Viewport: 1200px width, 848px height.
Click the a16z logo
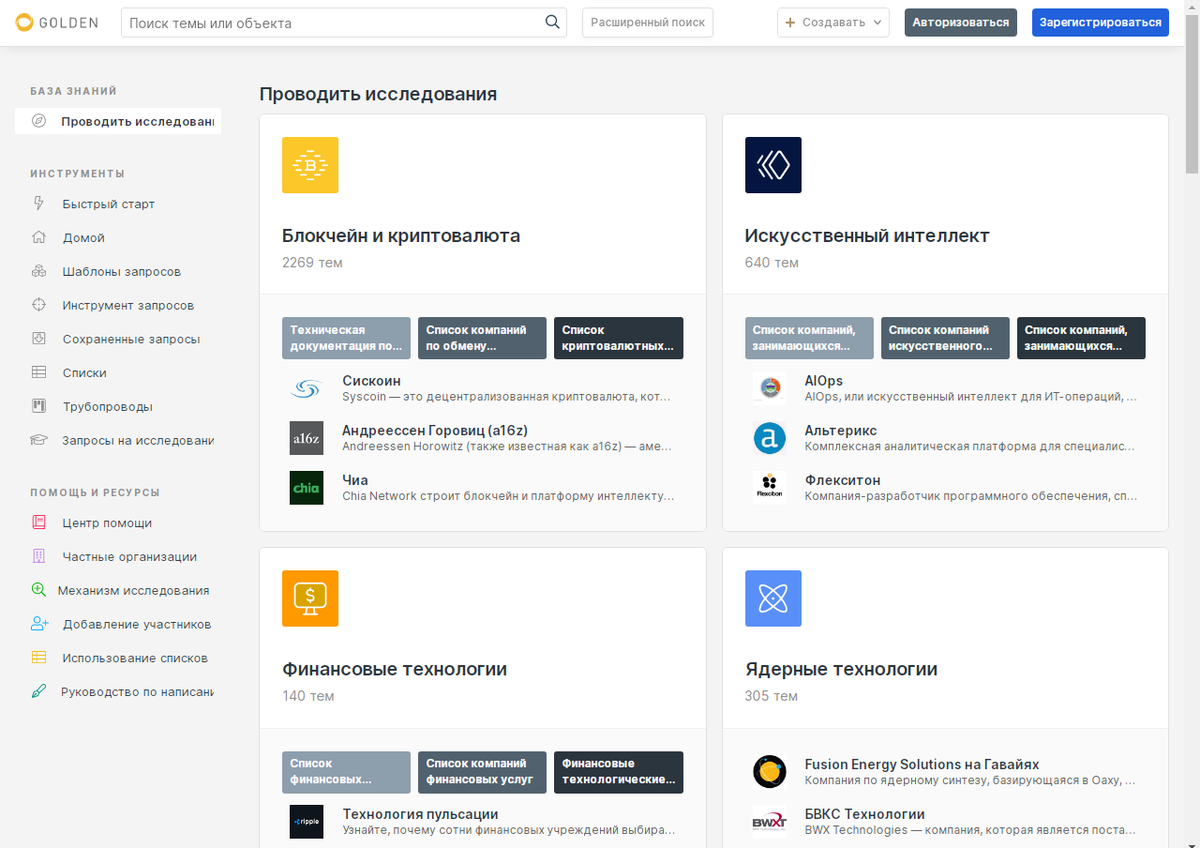(306, 438)
